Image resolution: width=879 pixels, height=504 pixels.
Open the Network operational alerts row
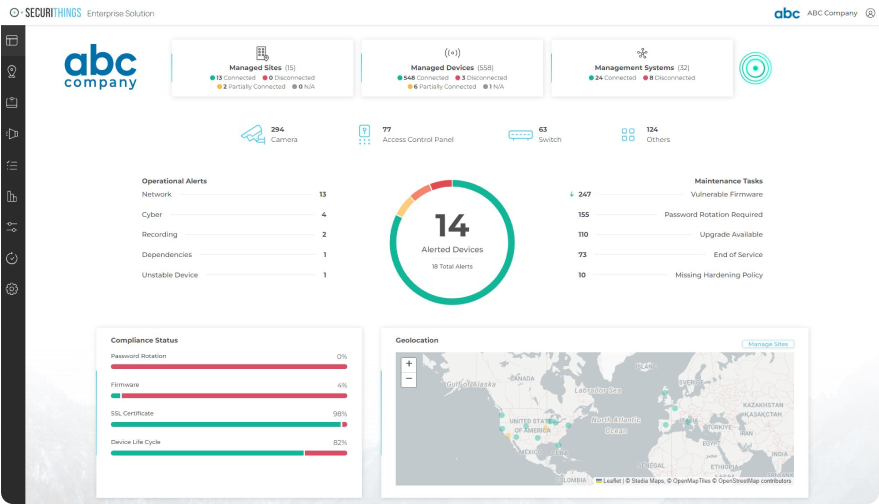click(x=234, y=195)
